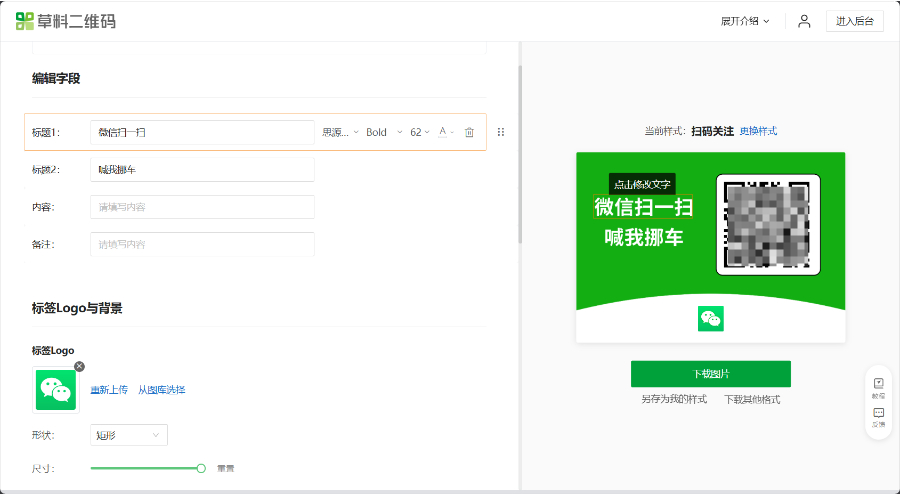Open the user account profile icon
900x494 pixels.
804,21
